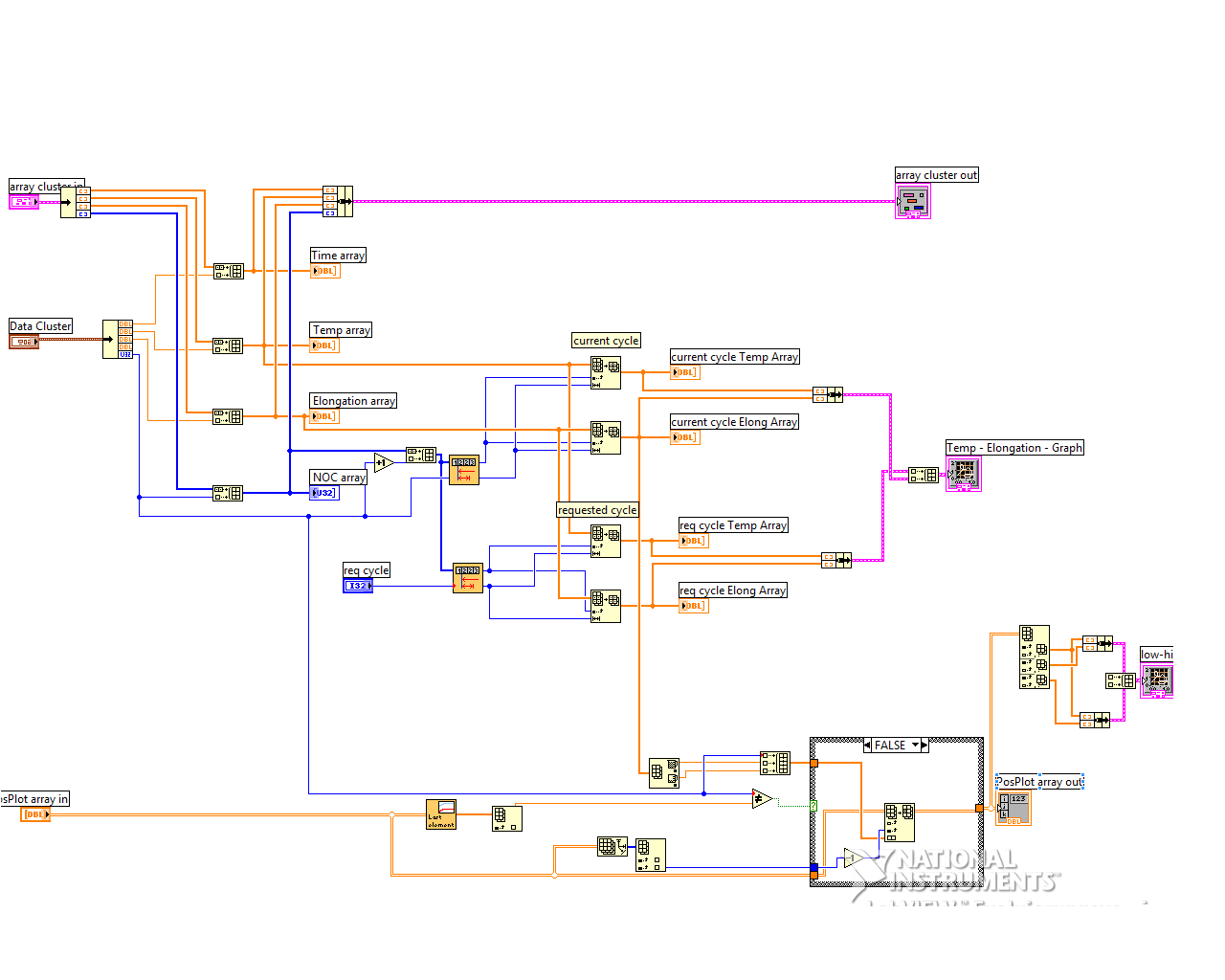The image size is (1225, 980).
Task: Click the "Temp - Elongation - Graph" label
Action: 1015,448
